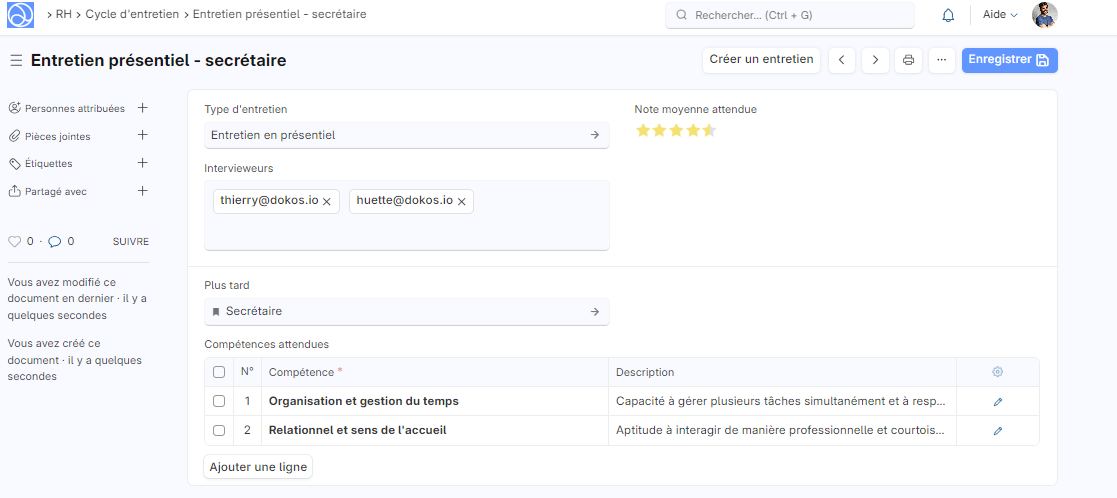This screenshot has width=1117, height=498.
Task: Open the Aide dropdown menu
Action: 1000,15
